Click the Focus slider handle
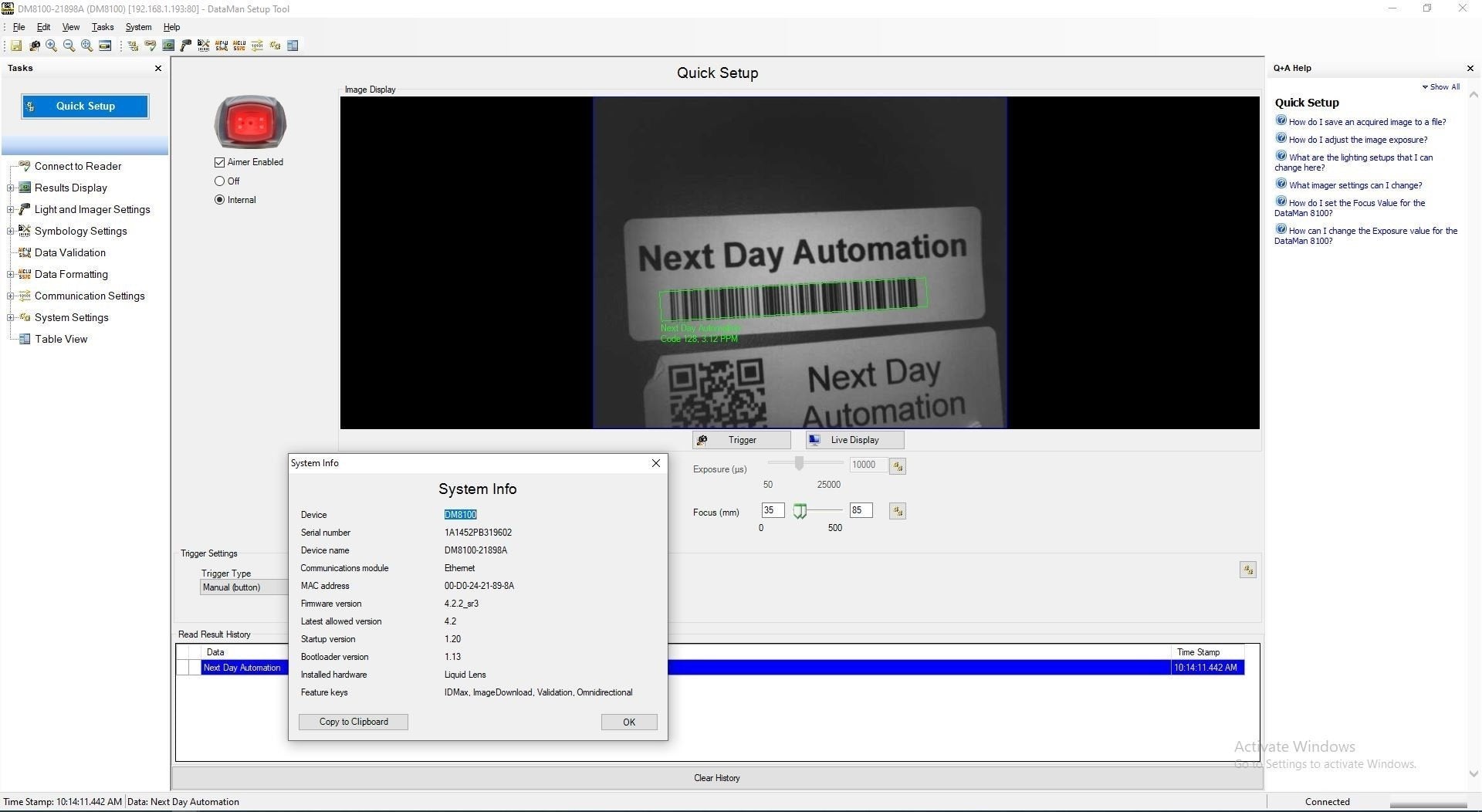The image size is (1482, 812). (x=800, y=511)
